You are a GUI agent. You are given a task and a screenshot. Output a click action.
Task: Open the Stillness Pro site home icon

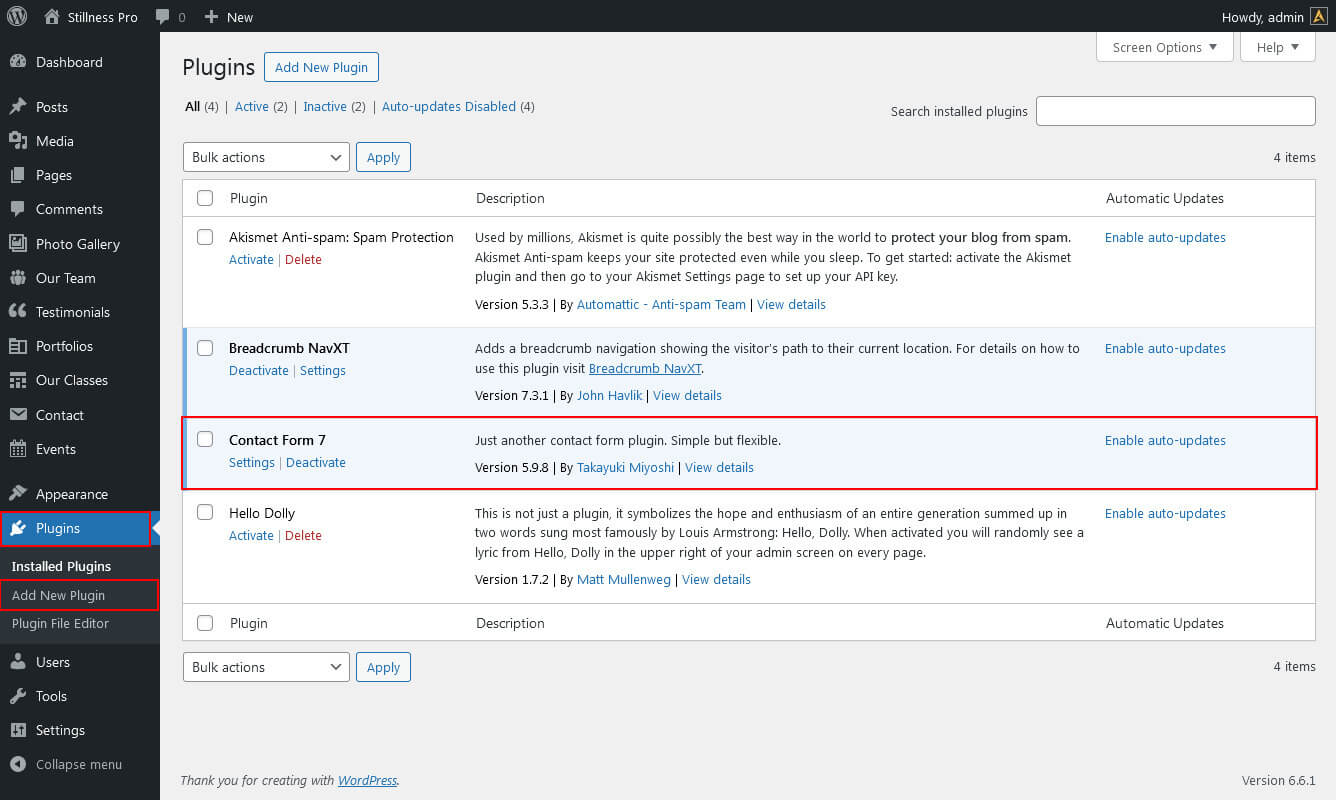click(x=52, y=17)
